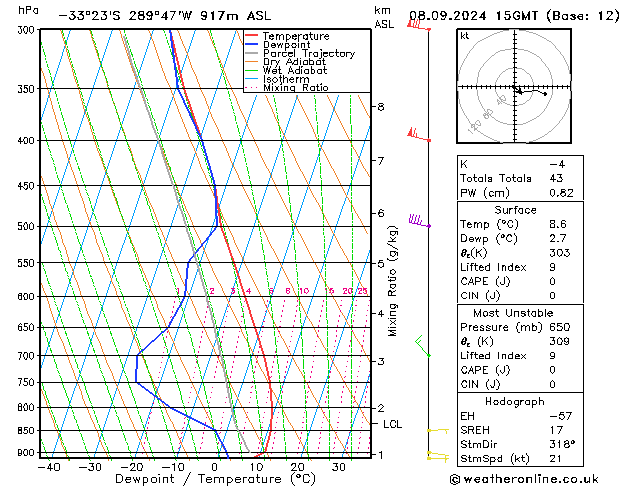629x486 pixels.
Task: Click the weatheronline.co.uk copyright link
Action: 524,479
